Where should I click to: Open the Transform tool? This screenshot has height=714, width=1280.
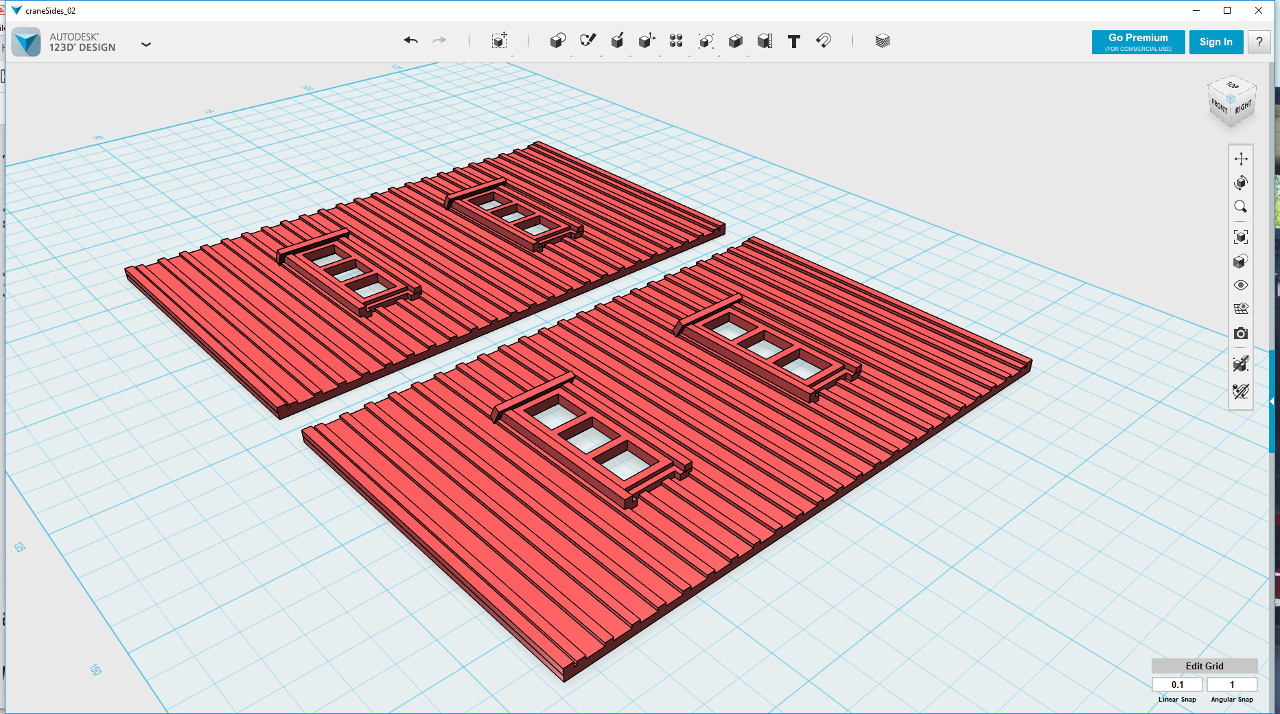tap(499, 41)
